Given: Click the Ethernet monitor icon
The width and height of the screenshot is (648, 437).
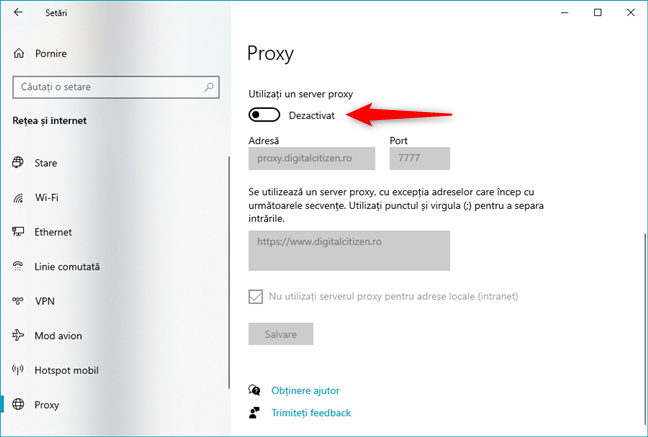Looking at the screenshot, I should pyautogui.click(x=18, y=232).
